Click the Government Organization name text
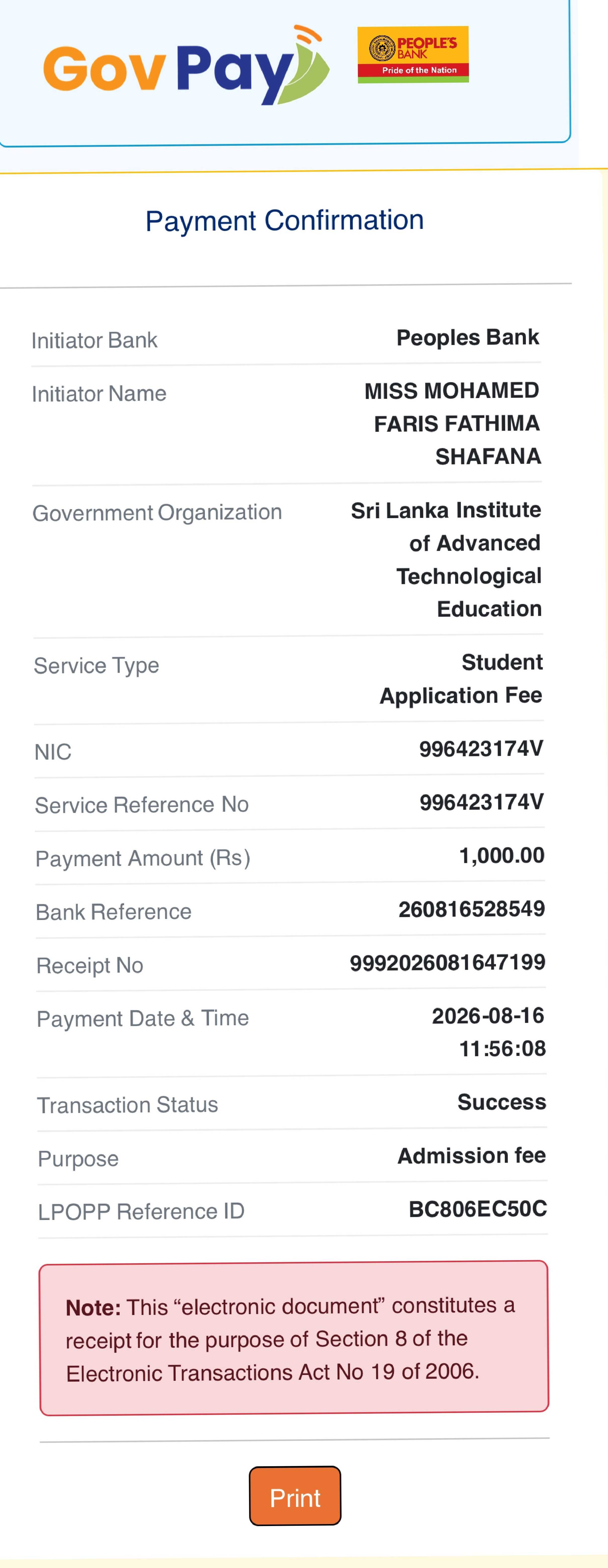608x1568 pixels. [446, 559]
